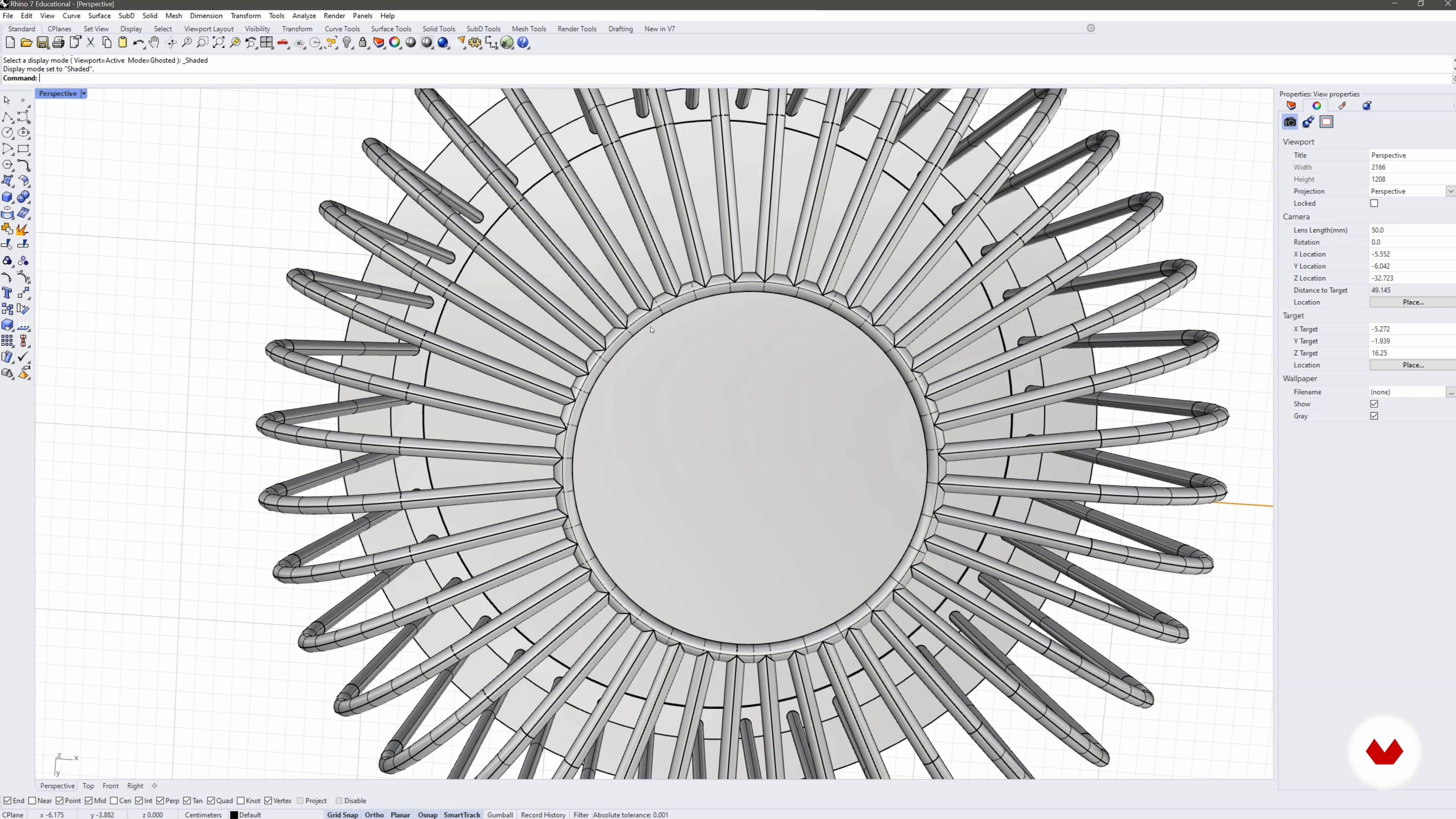Click the Rectangular Array icon
Viewport: 1456px width, 819px height.
tap(7, 341)
